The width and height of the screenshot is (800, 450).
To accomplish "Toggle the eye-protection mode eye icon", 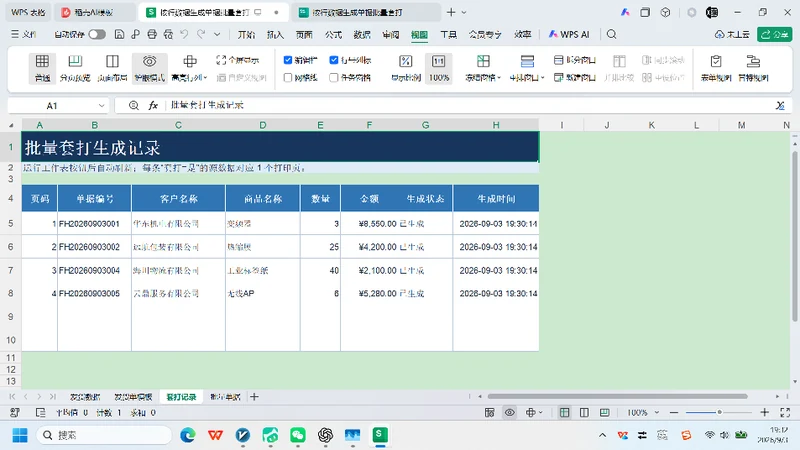I will [x=149, y=61].
